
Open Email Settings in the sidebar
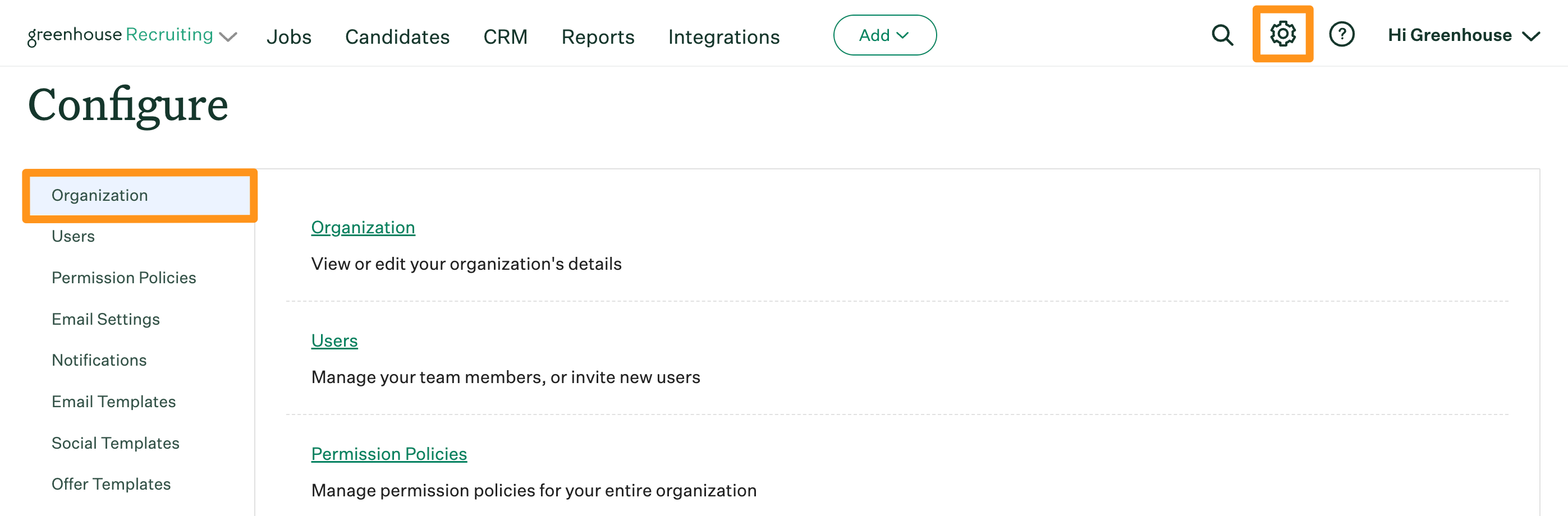tap(106, 319)
